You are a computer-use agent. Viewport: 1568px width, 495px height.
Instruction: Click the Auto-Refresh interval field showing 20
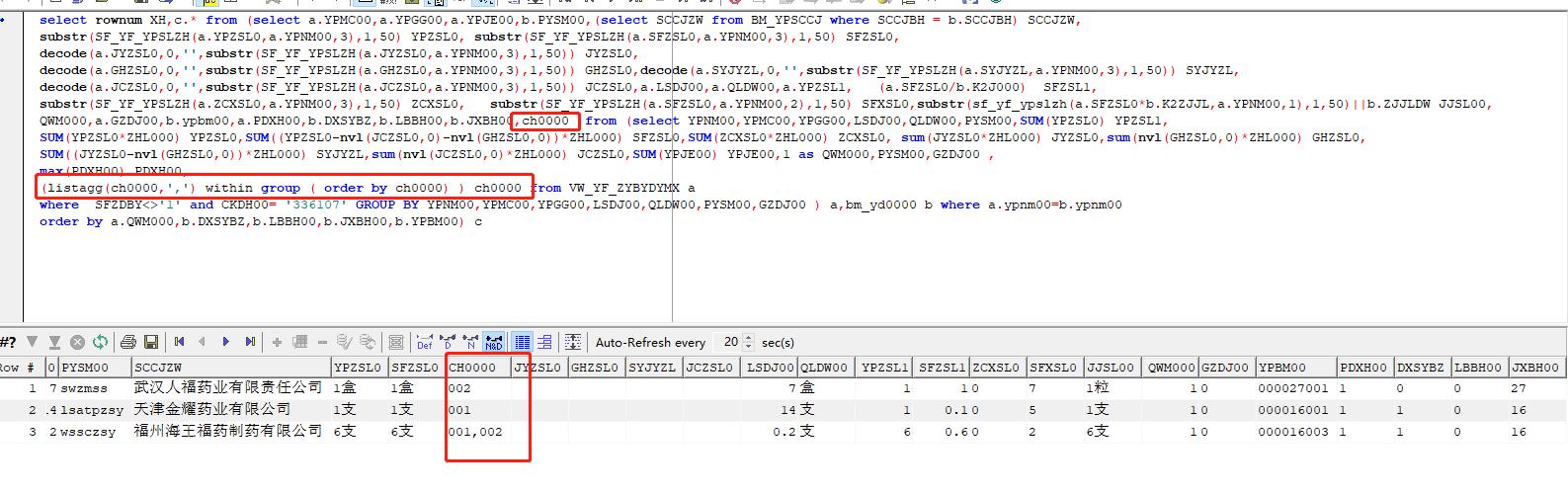[726, 342]
